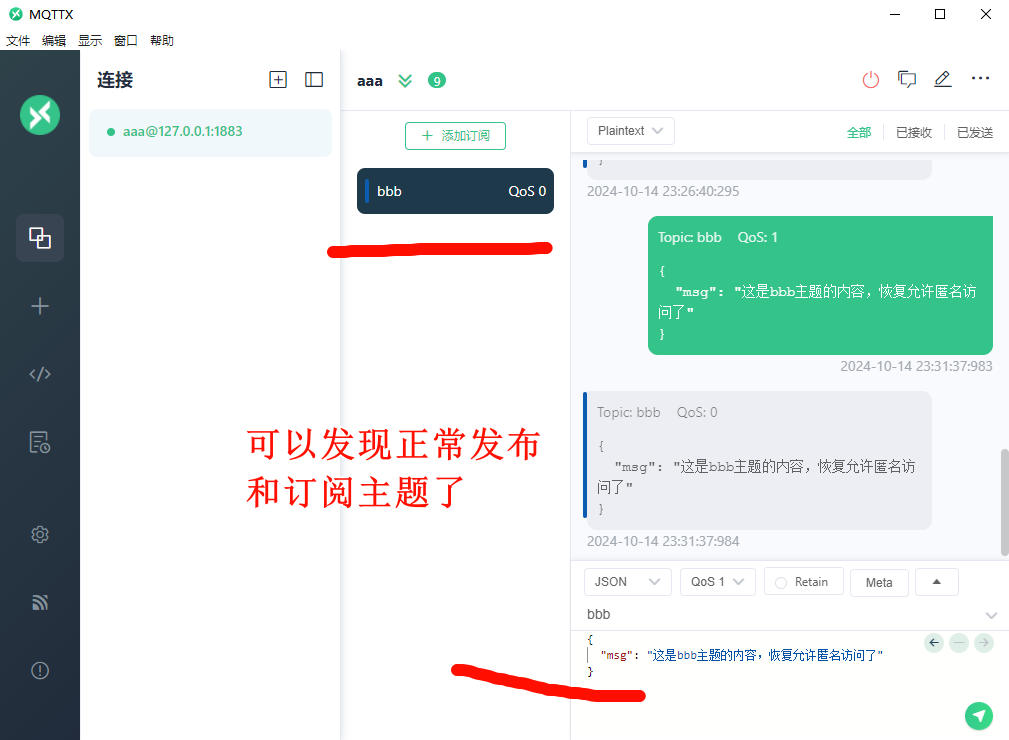Open Settings gear icon in sidebar
Image resolution: width=1009 pixels, height=740 pixels.
tap(40, 534)
